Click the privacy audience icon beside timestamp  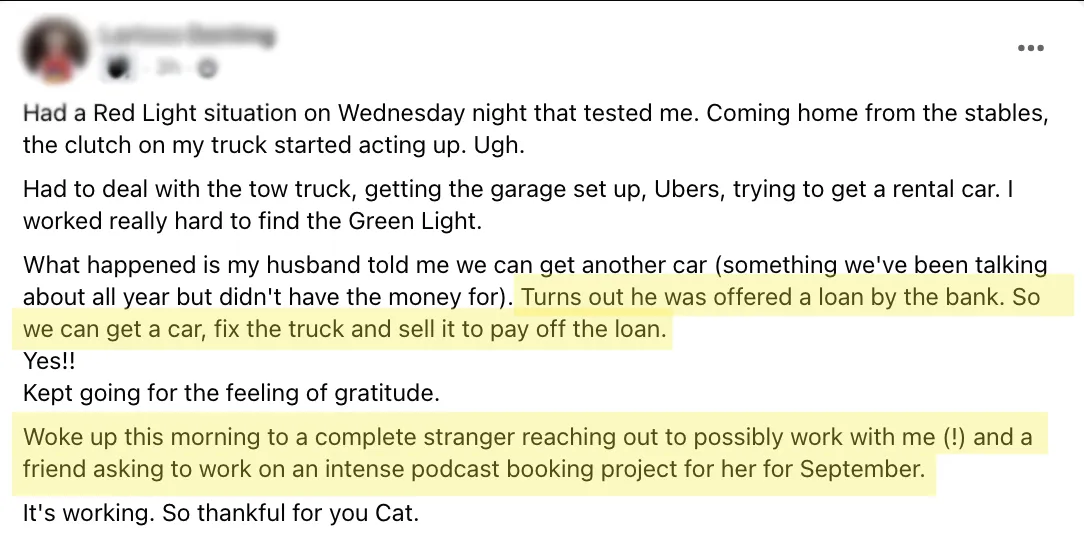tap(207, 68)
